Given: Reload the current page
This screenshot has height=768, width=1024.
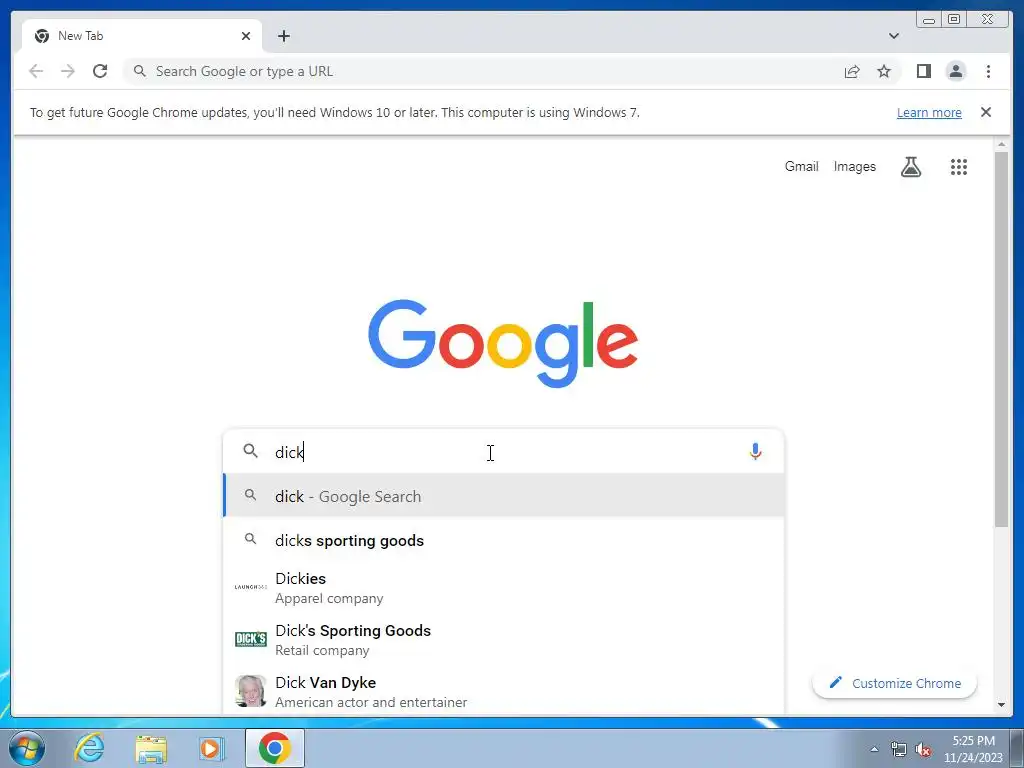Looking at the screenshot, I should pyautogui.click(x=100, y=71).
